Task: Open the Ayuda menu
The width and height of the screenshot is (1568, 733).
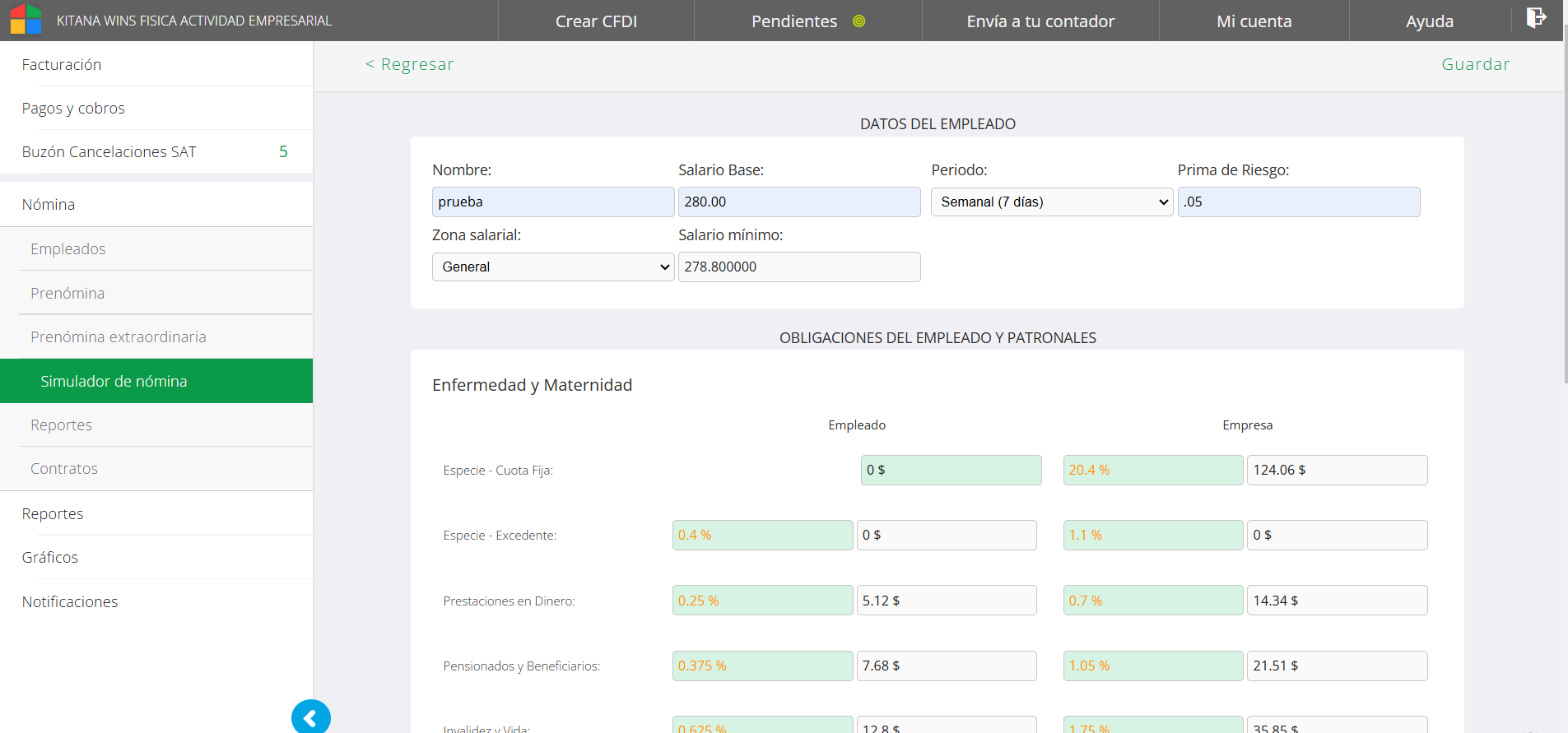Action: 1429,21
